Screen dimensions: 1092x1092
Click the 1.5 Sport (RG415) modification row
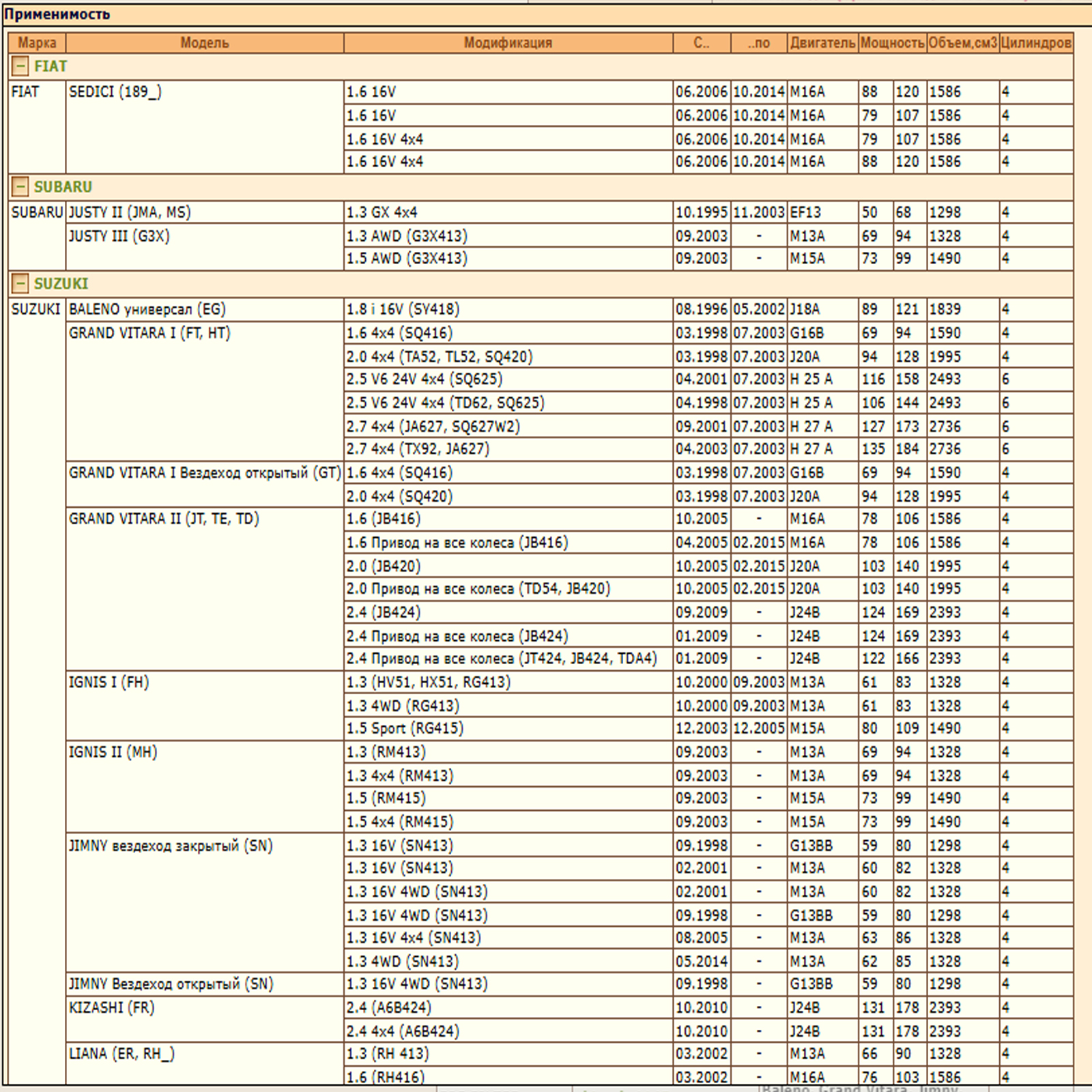405,728
